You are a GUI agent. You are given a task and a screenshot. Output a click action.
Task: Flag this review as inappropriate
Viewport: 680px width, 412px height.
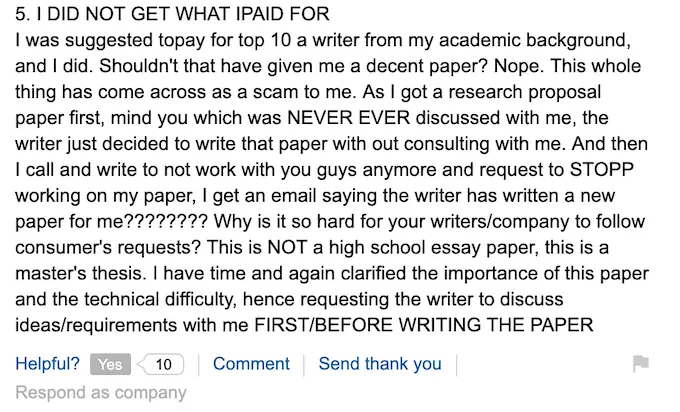641,364
